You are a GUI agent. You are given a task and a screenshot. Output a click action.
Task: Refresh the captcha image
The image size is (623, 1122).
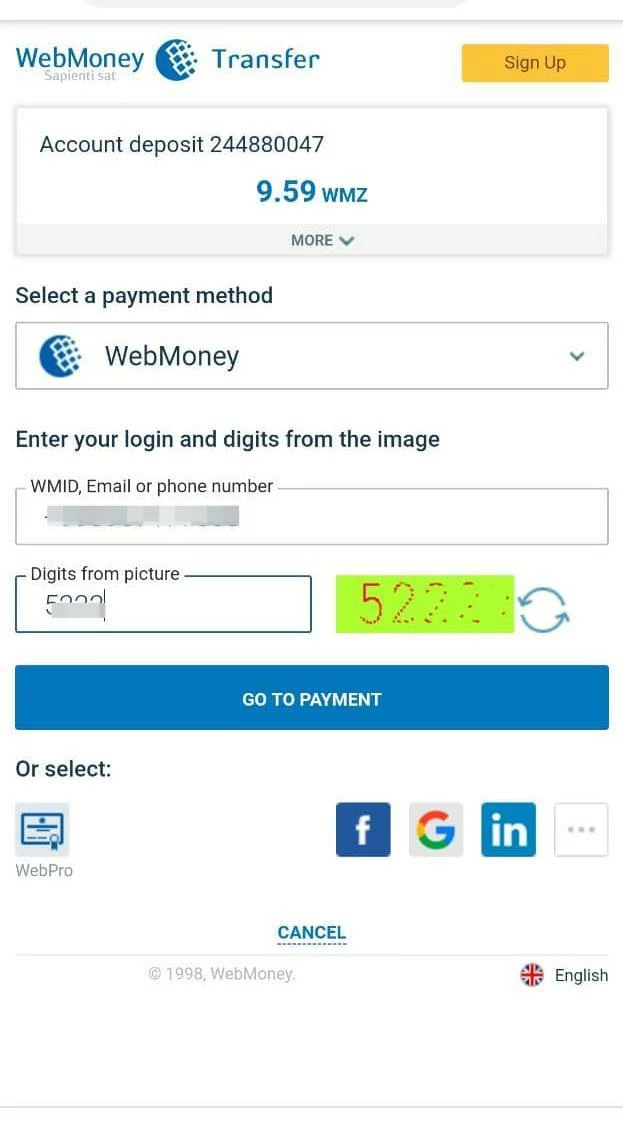click(544, 610)
